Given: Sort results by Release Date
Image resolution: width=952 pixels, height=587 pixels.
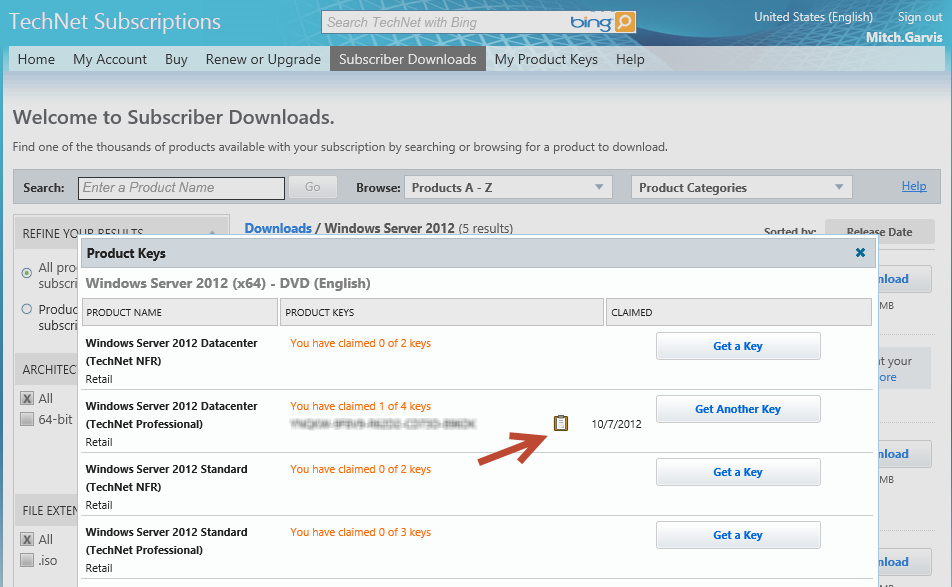Looking at the screenshot, I should pyautogui.click(x=879, y=232).
